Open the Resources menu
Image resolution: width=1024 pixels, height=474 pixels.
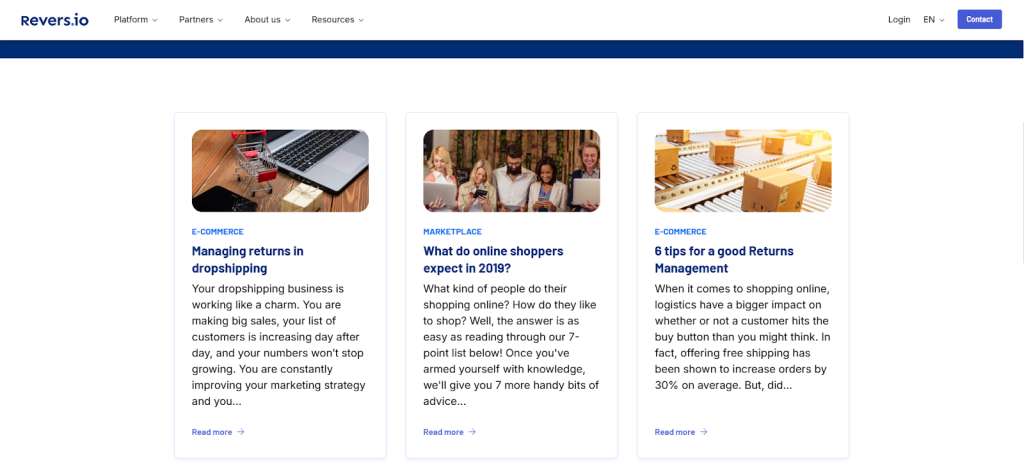pyautogui.click(x=338, y=20)
